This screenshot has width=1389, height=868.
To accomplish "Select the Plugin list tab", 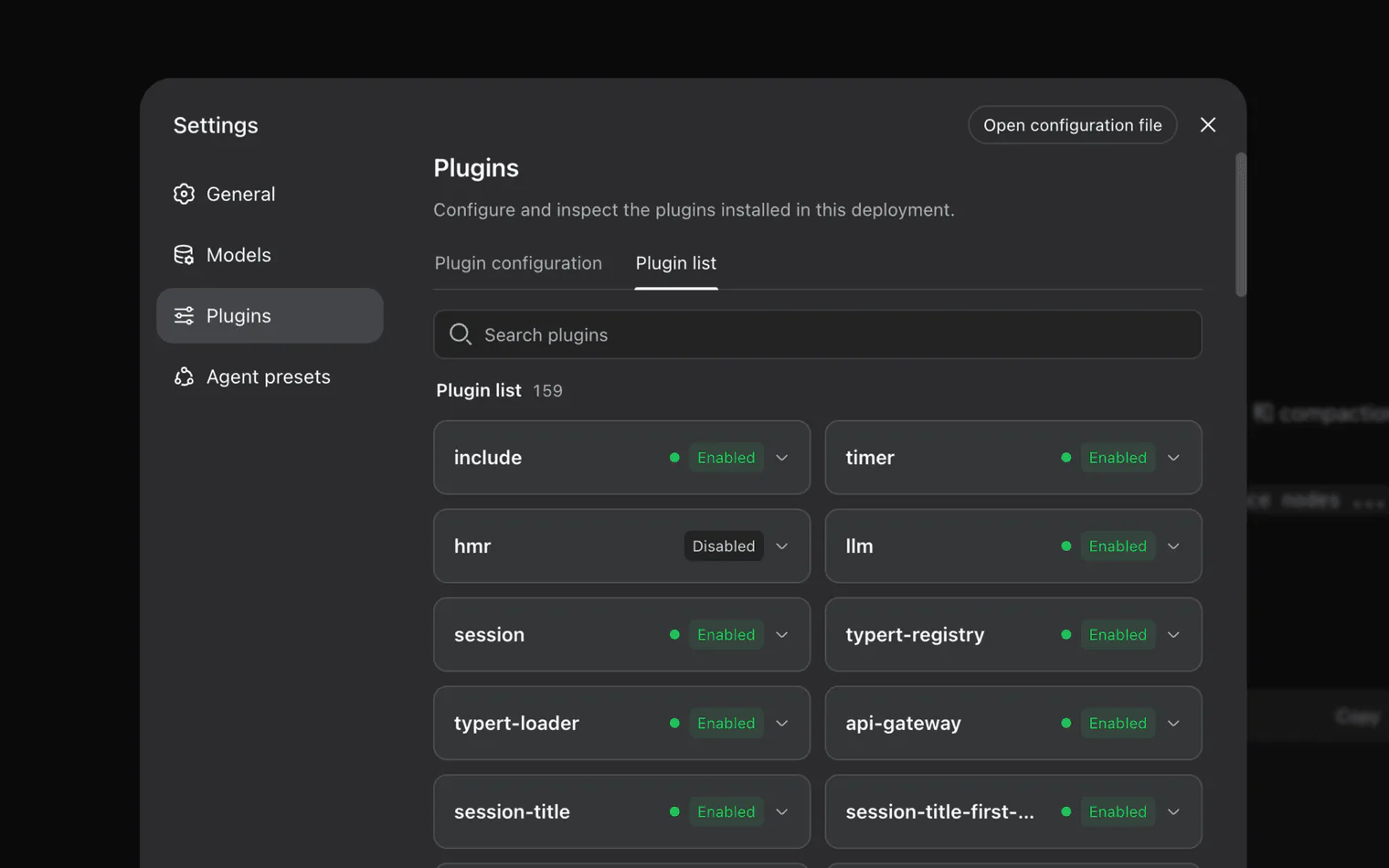I will pos(676,263).
